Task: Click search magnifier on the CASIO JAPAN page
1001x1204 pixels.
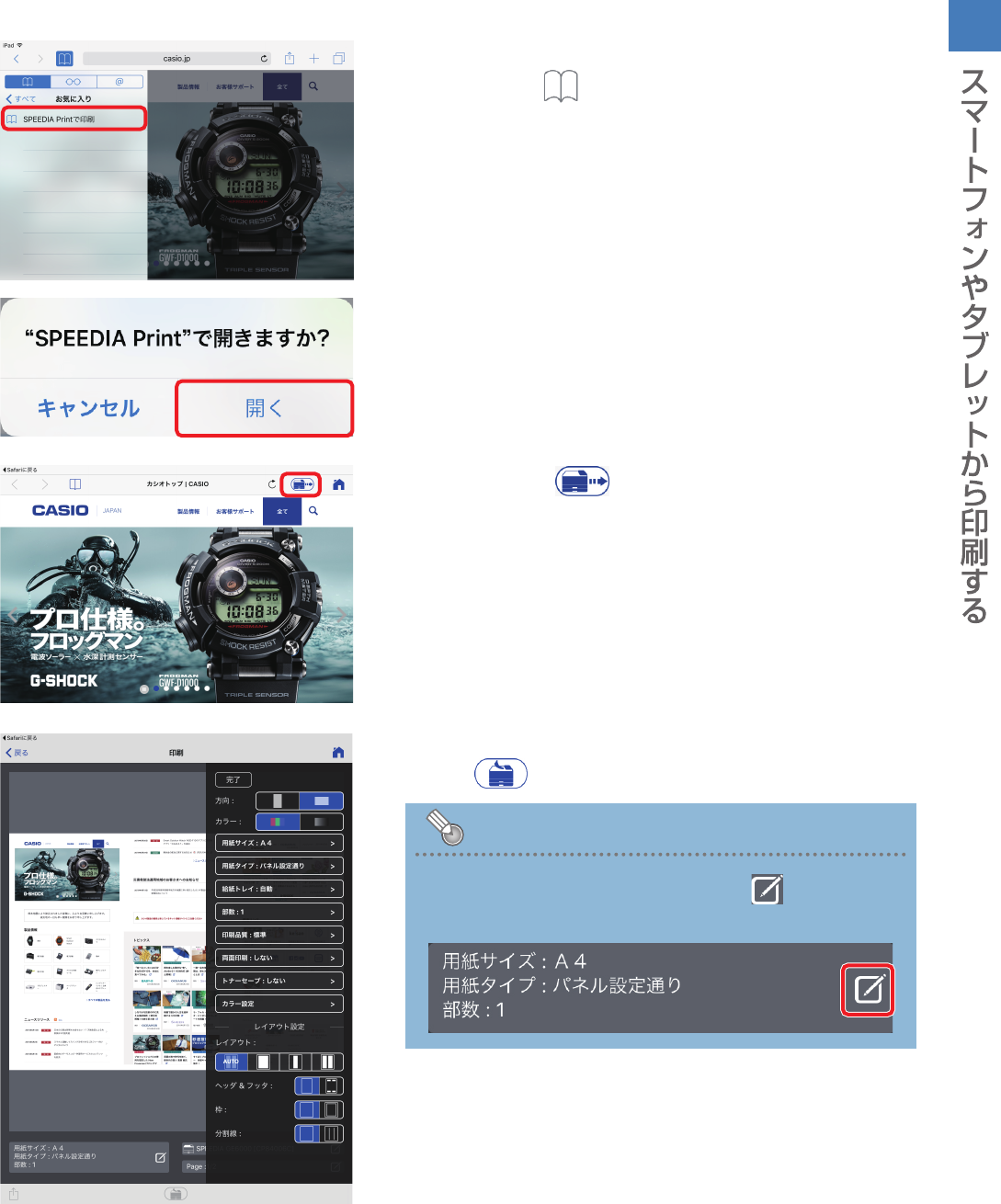Action: tap(313, 511)
